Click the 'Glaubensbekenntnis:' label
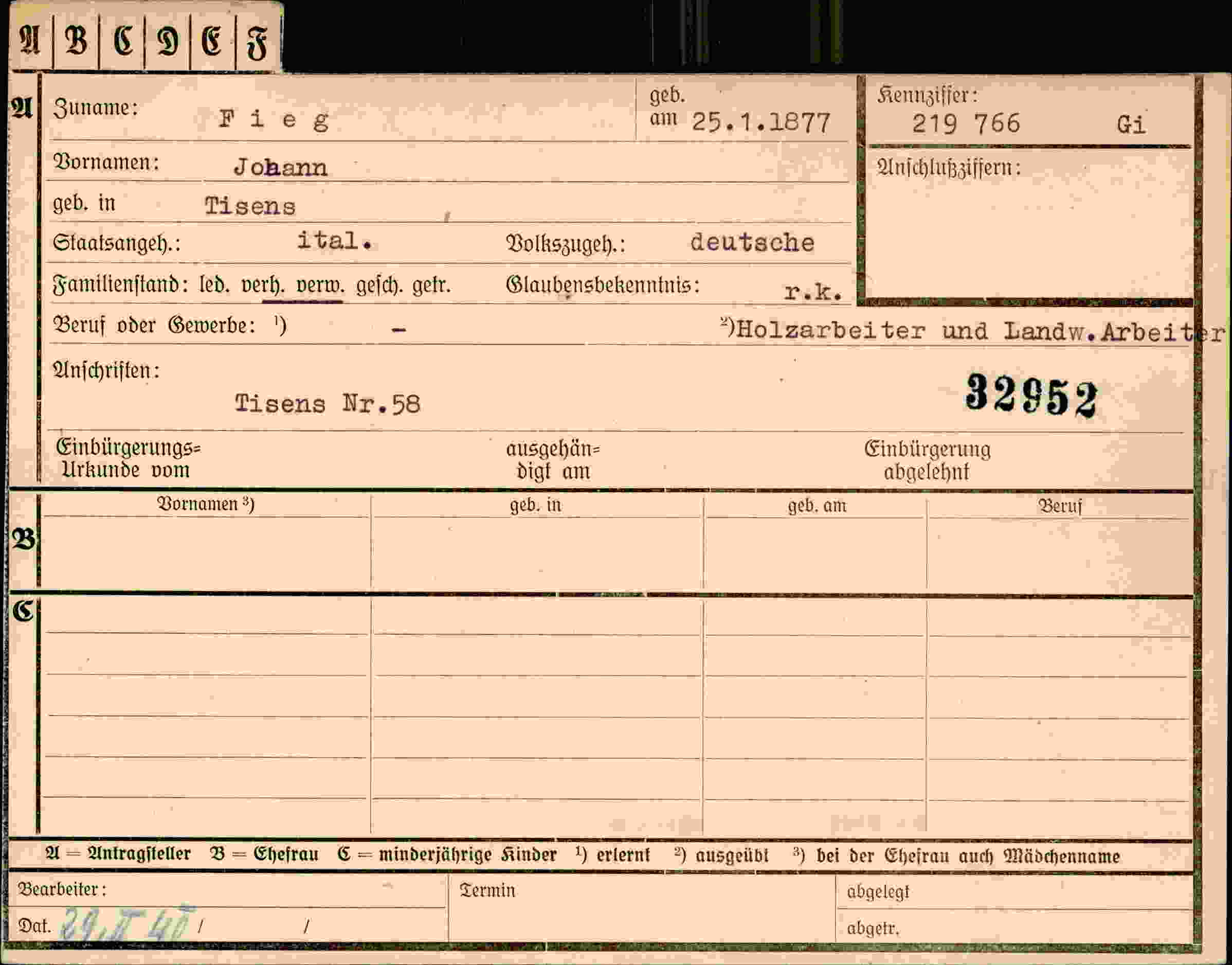The image size is (1232, 965). (603, 285)
